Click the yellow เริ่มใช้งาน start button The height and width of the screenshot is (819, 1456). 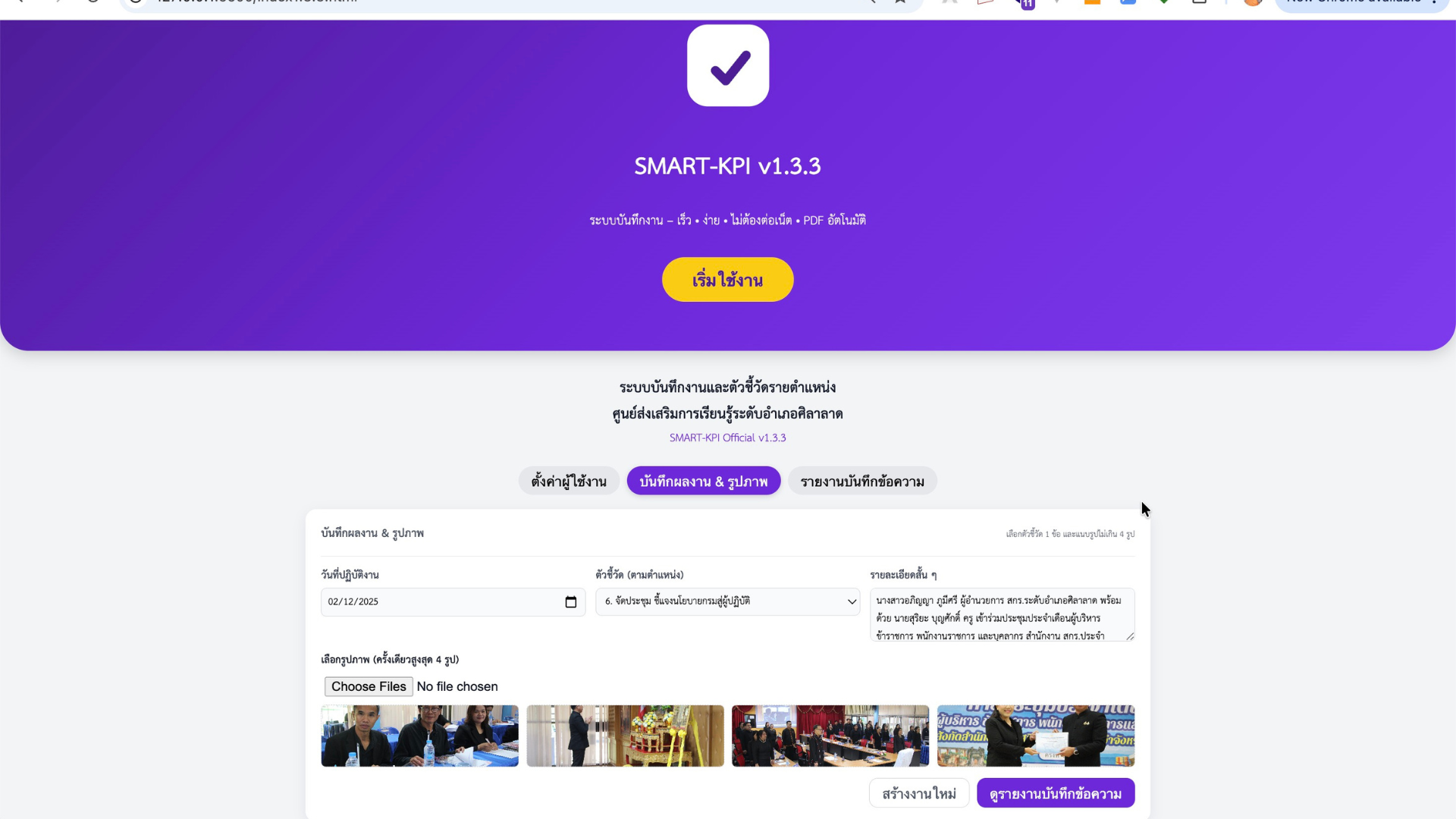728,280
